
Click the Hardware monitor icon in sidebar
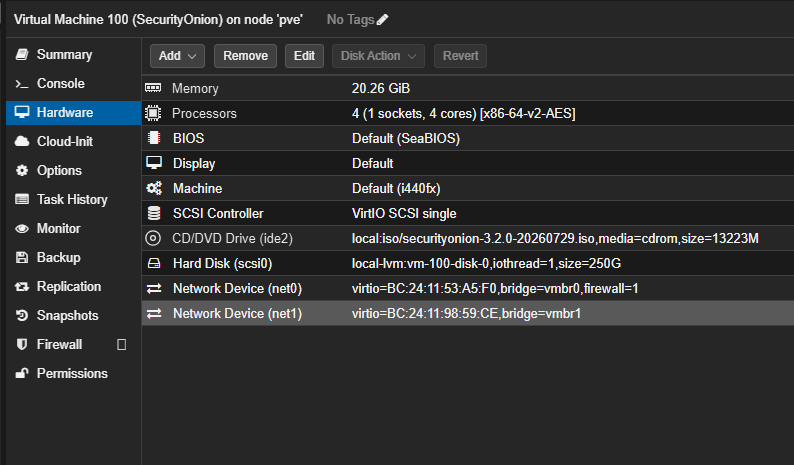coord(22,112)
